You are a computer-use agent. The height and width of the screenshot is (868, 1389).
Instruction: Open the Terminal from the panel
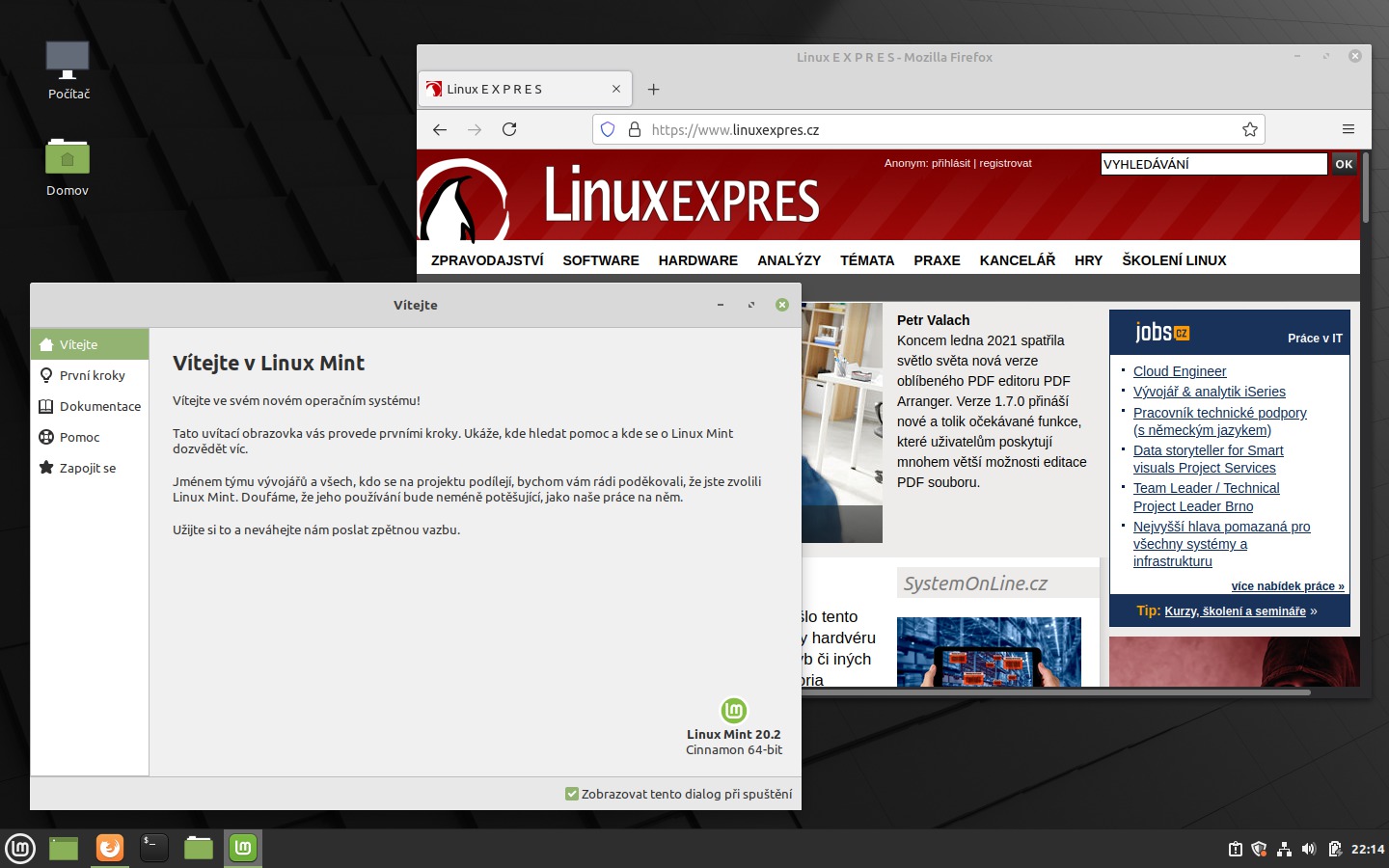point(154,848)
